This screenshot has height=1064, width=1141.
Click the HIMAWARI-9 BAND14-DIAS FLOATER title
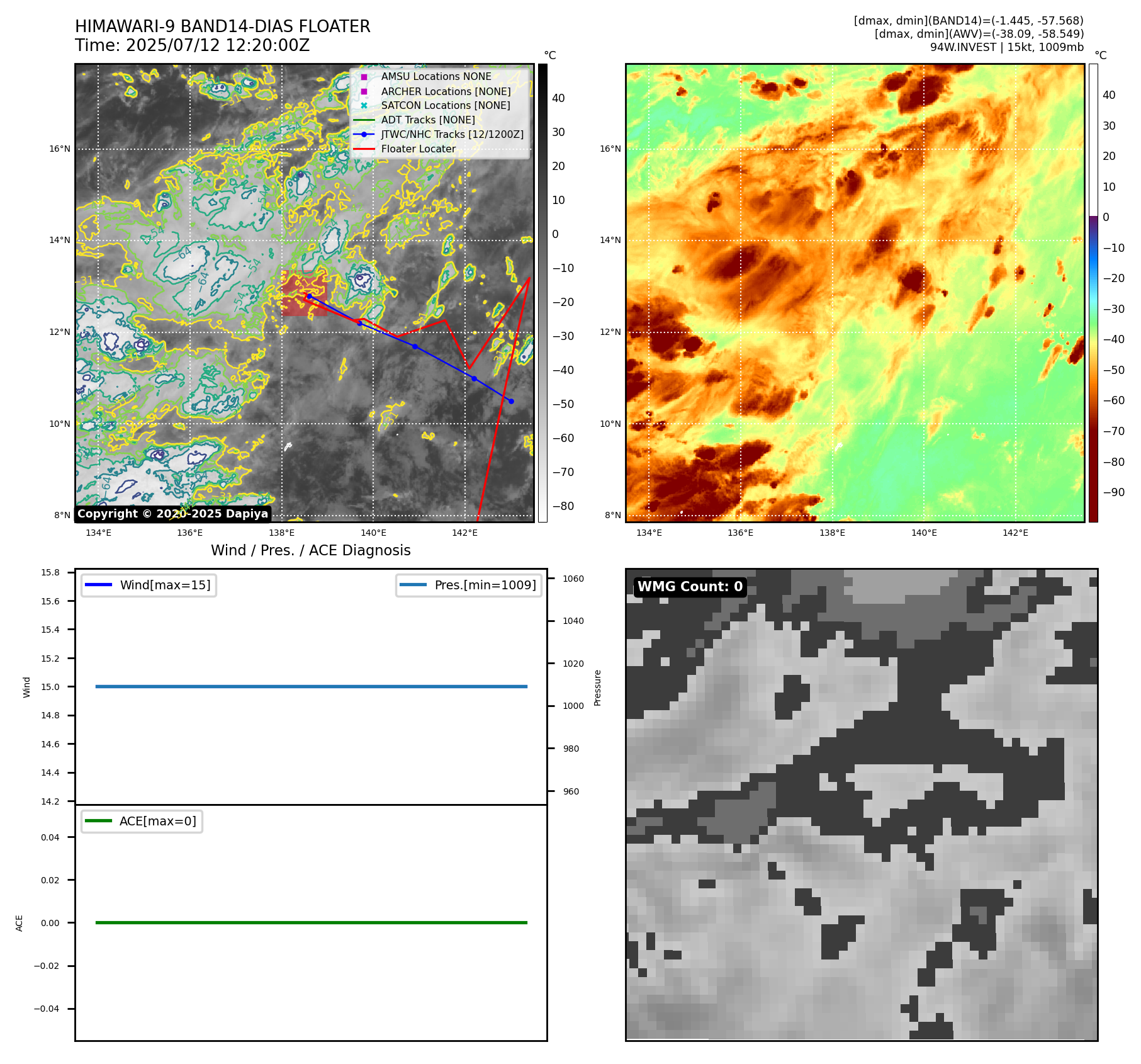(x=223, y=26)
